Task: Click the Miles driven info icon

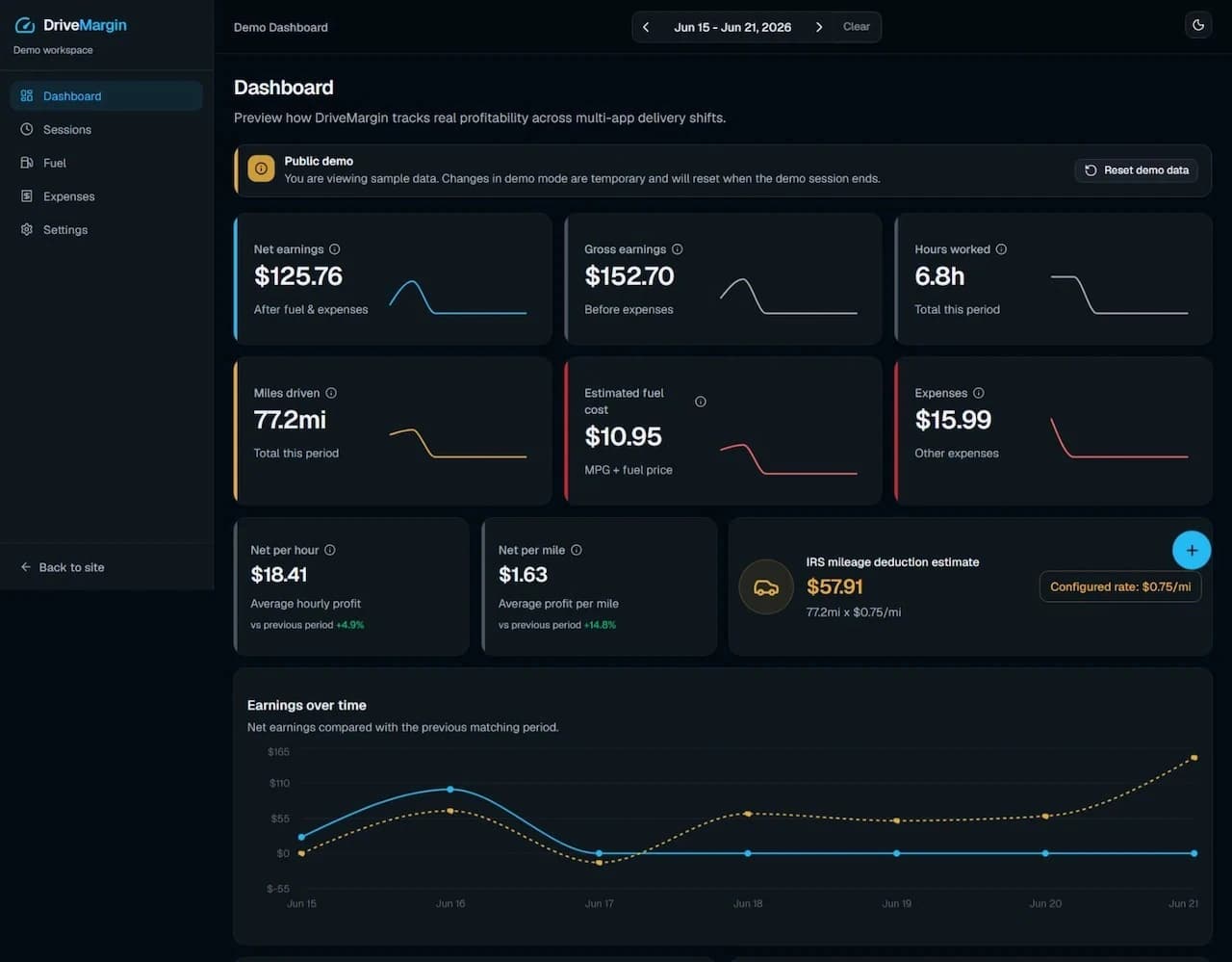Action: coord(331,393)
